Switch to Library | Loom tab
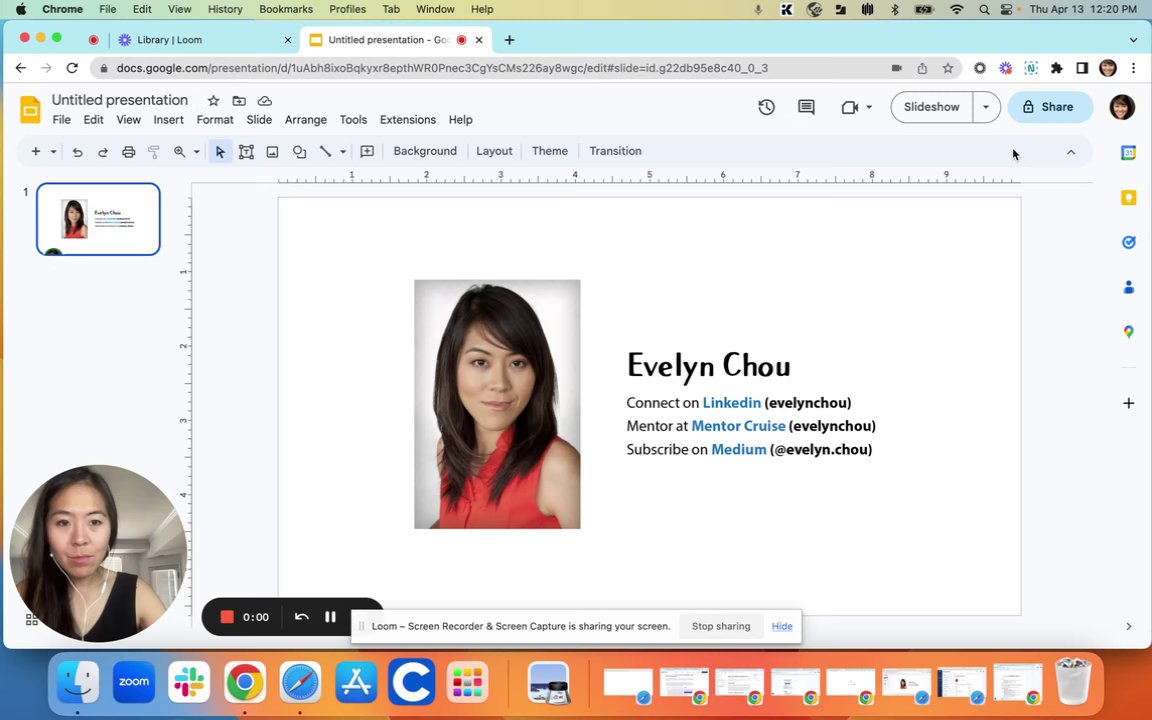Image resolution: width=1152 pixels, height=720 pixels. [x=204, y=40]
